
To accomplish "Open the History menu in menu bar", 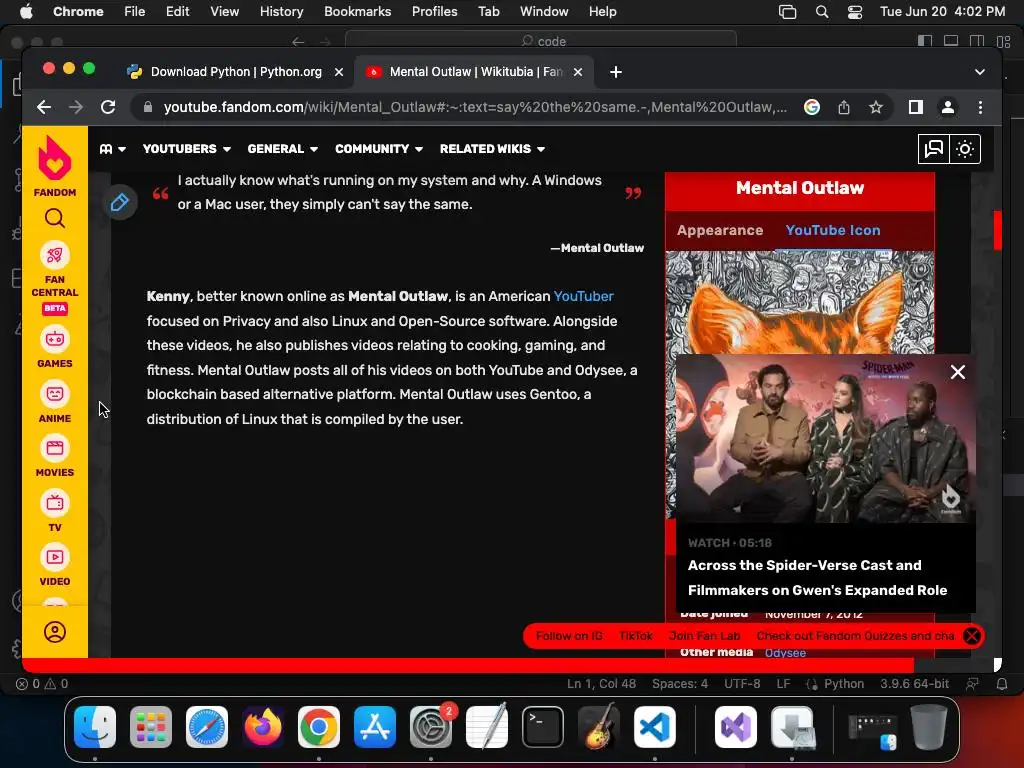I will coord(281,11).
